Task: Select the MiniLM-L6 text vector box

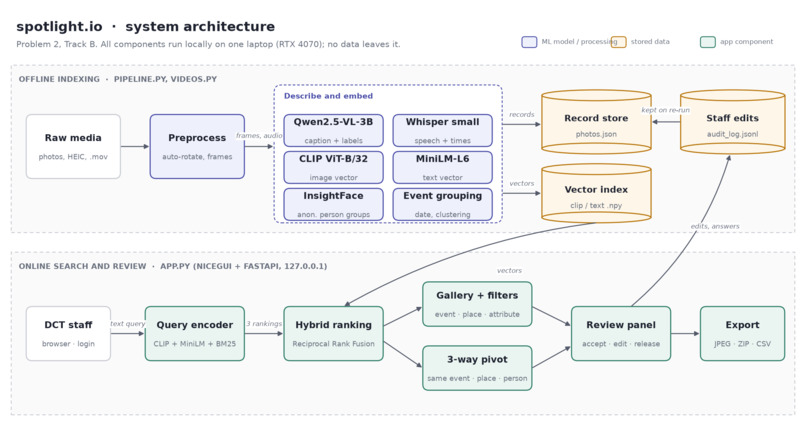Action: [443, 168]
